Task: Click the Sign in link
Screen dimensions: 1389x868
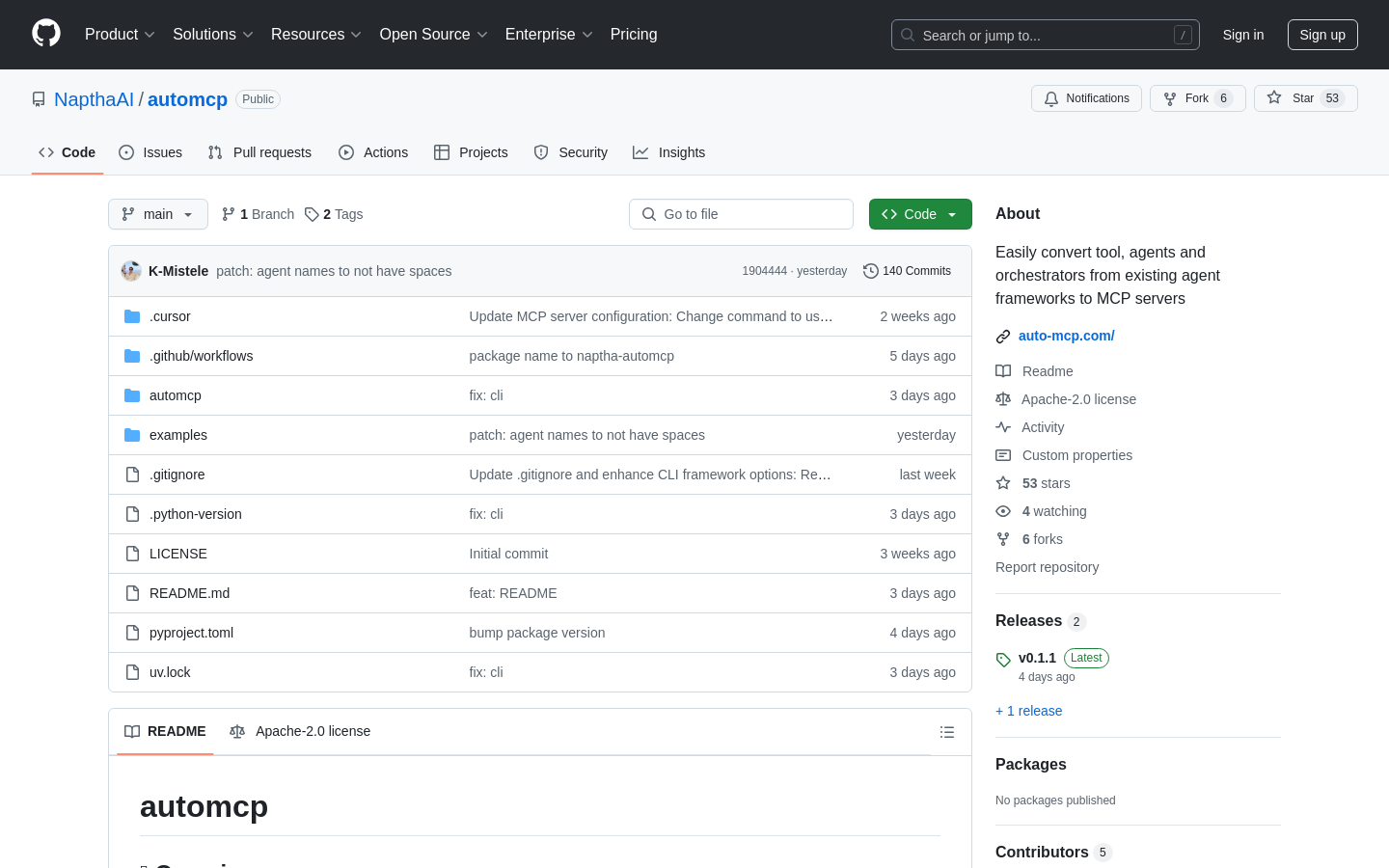Action: (1243, 35)
